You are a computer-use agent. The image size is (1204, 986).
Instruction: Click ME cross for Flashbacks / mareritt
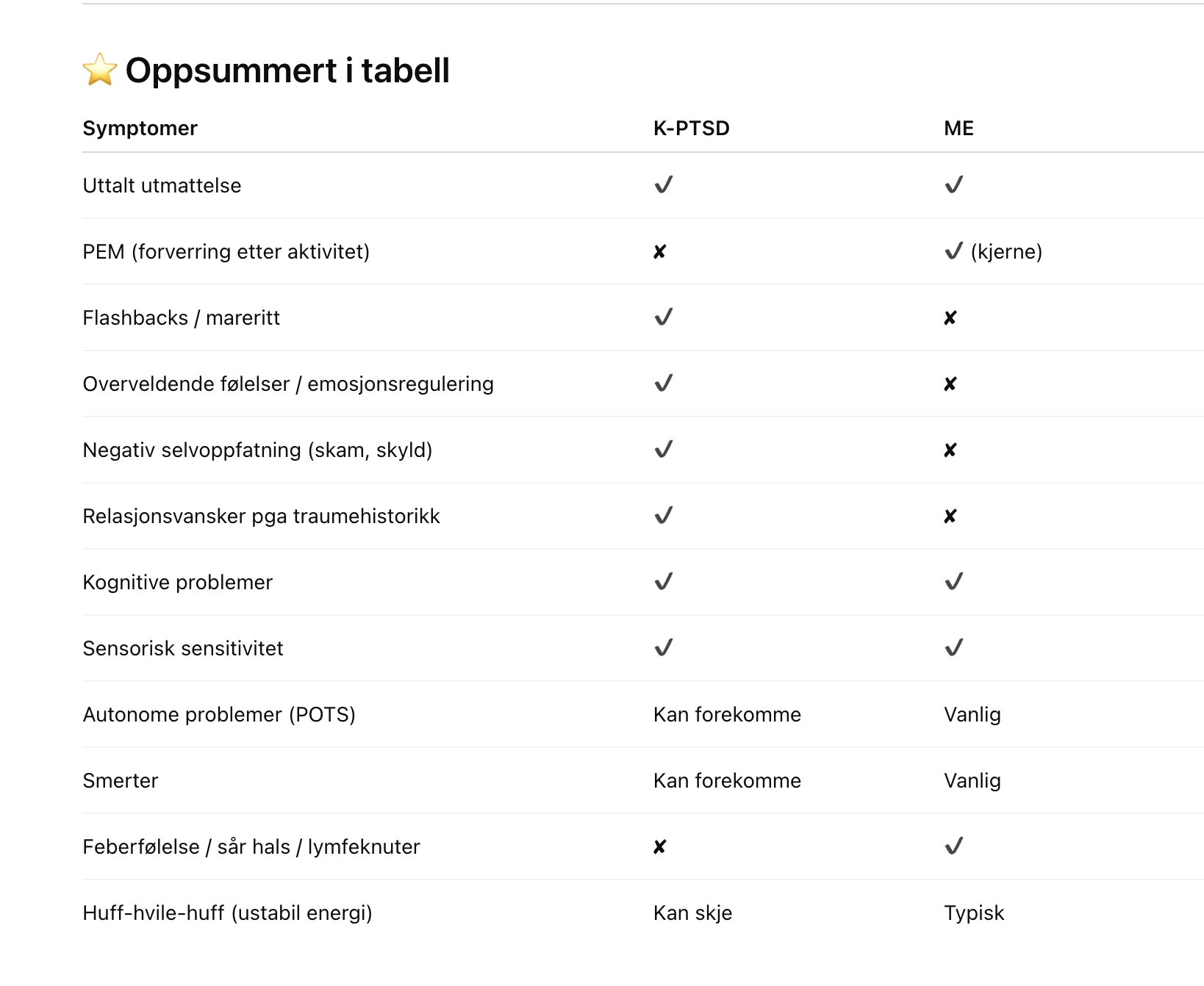tap(950, 318)
